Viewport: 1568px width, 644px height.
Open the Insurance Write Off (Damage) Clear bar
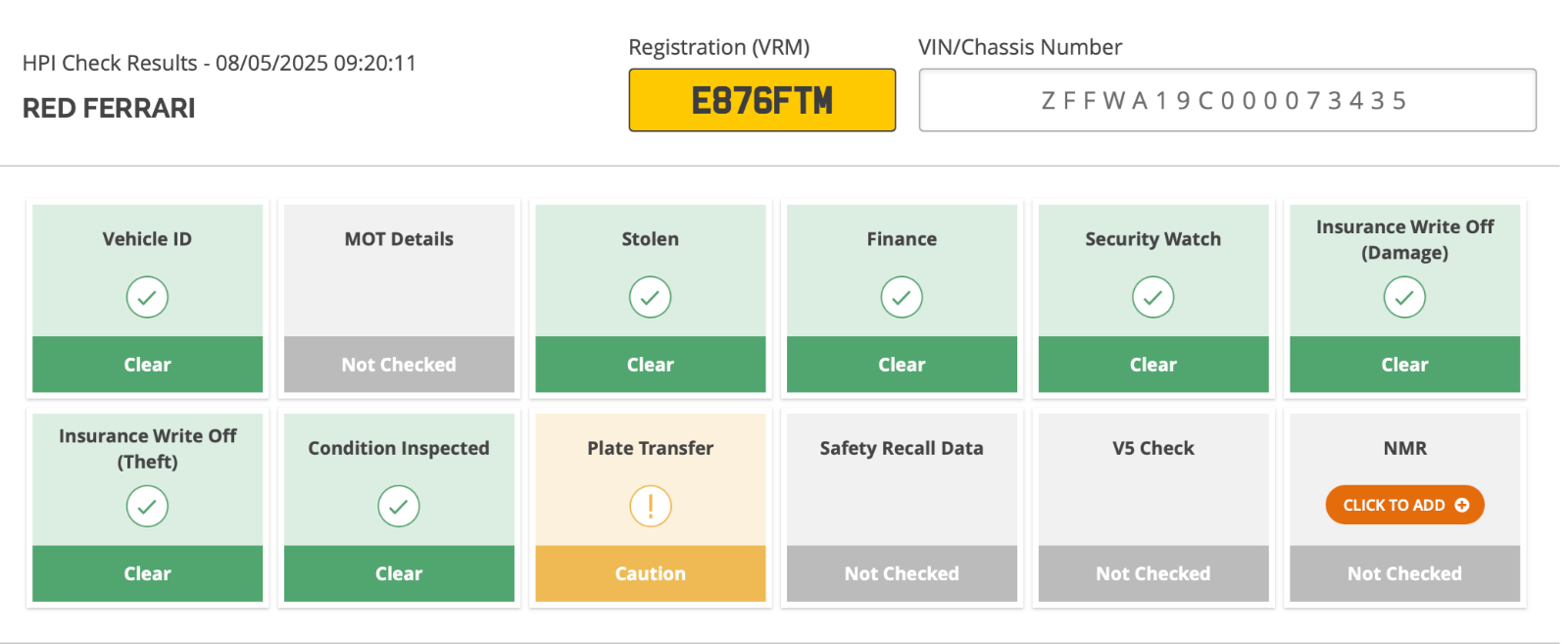(1404, 365)
